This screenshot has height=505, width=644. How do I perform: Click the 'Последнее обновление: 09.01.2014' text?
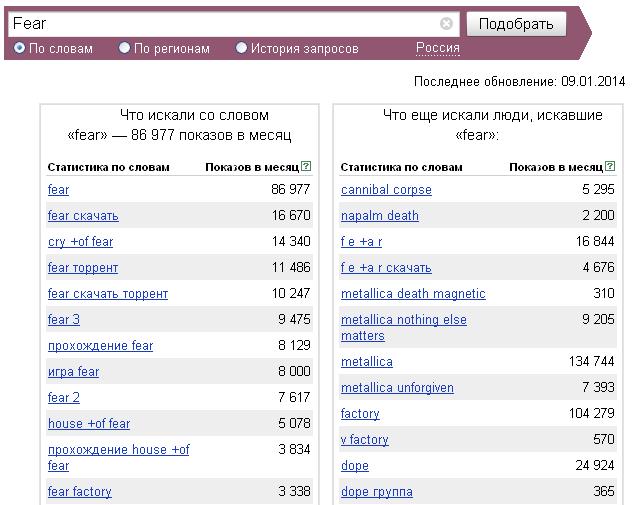pyautogui.click(x=520, y=81)
